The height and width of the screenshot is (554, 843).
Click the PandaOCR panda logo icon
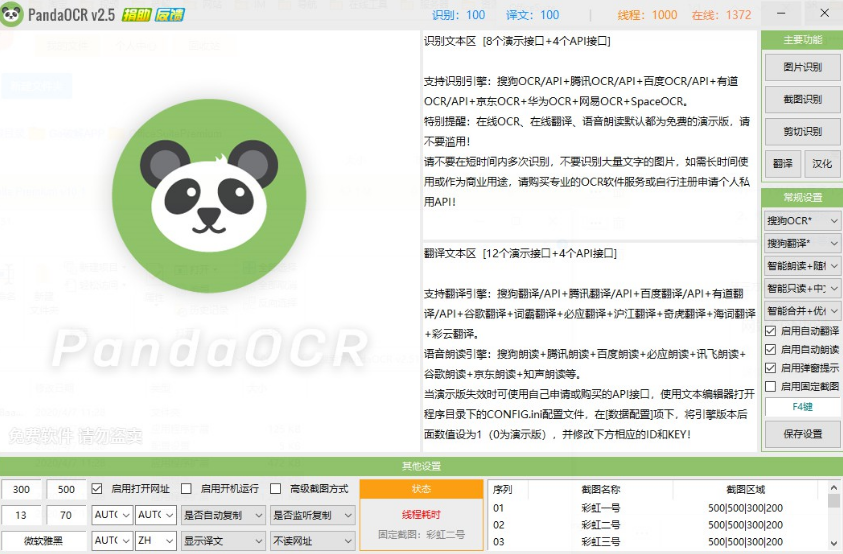pyautogui.click(x=12, y=15)
